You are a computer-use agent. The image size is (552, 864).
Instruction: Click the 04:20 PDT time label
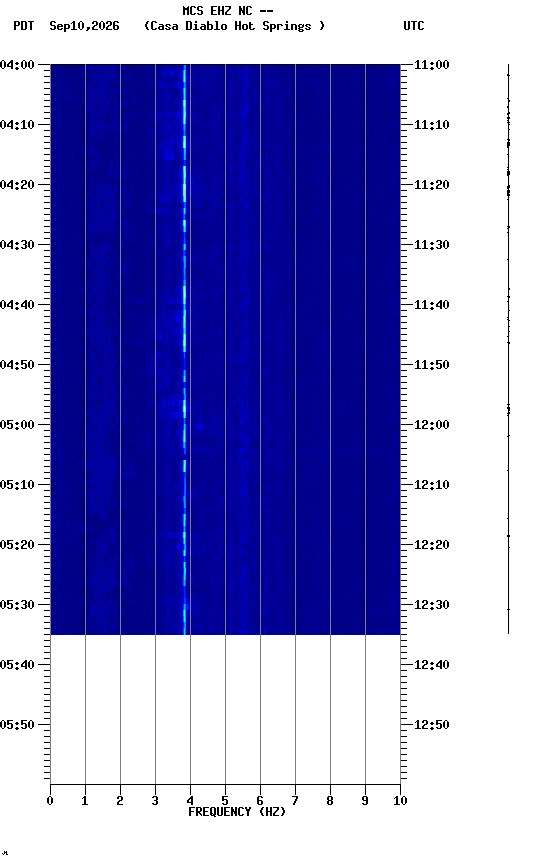click(x=17, y=185)
